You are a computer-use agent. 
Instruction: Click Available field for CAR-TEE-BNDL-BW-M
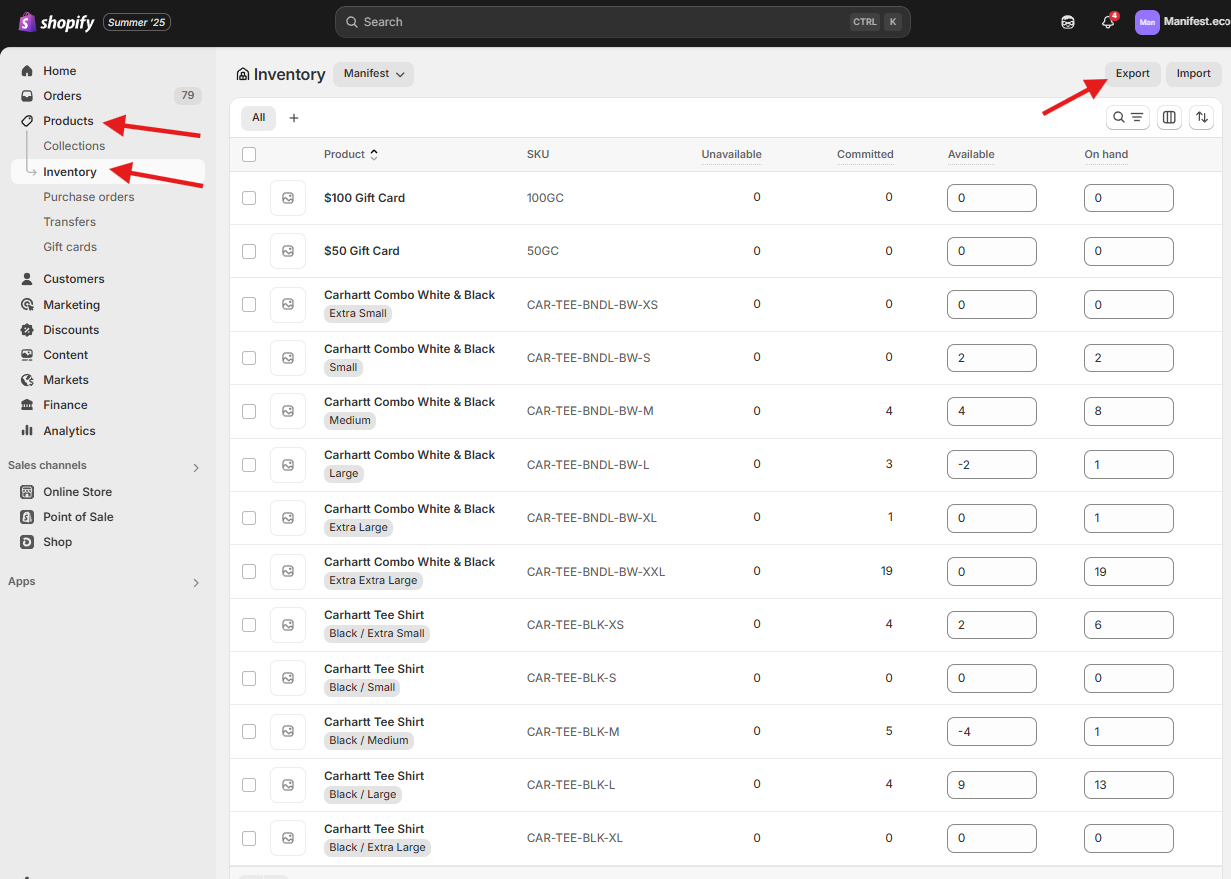tap(991, 411)
